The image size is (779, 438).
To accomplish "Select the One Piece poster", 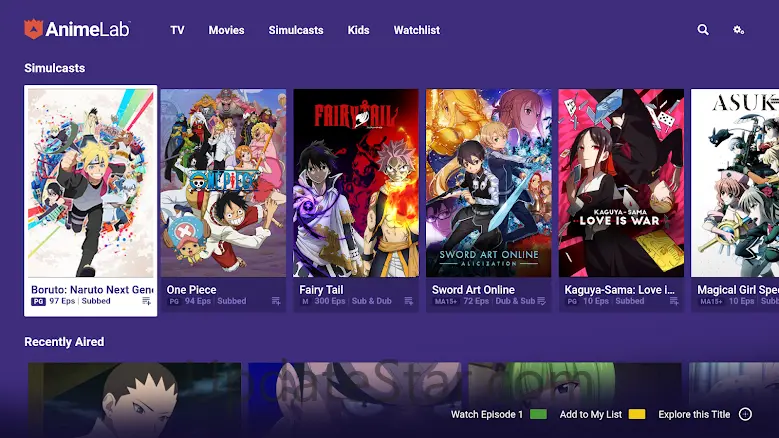I will 224,183.
